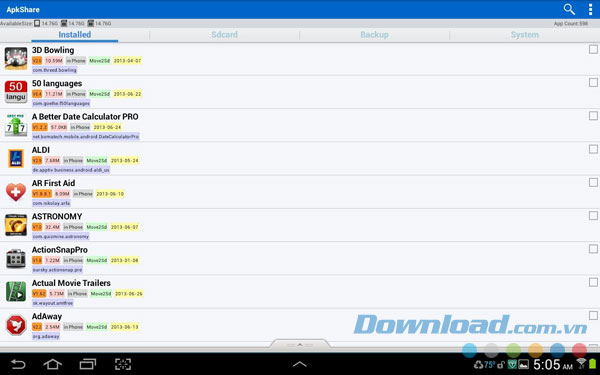Select the ASTRONOMY checkbox

point(593,216)
